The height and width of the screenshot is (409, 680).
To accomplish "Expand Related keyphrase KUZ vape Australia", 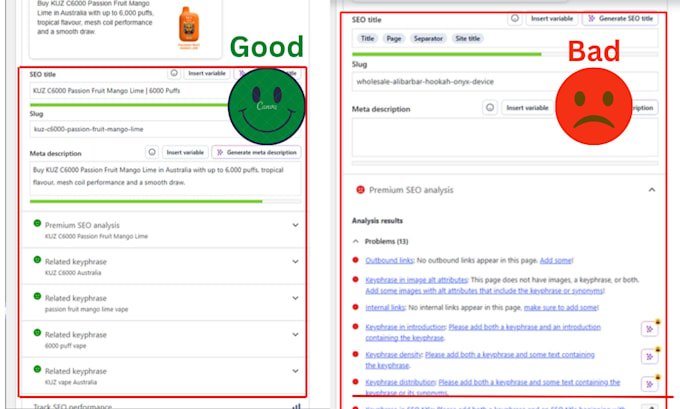I will (x=295, y=371).
